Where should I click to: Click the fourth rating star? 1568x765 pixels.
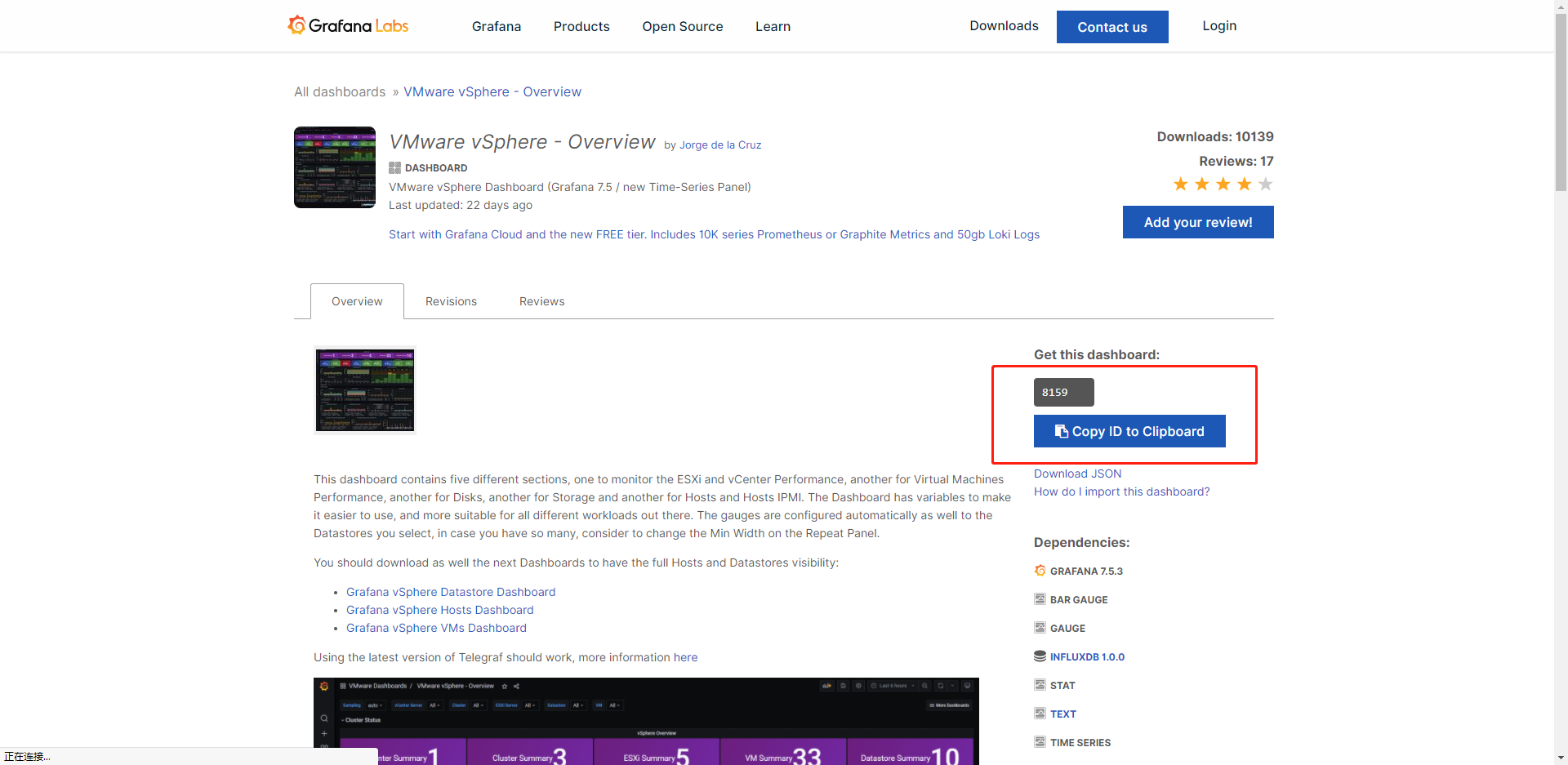pos(1245,184)
